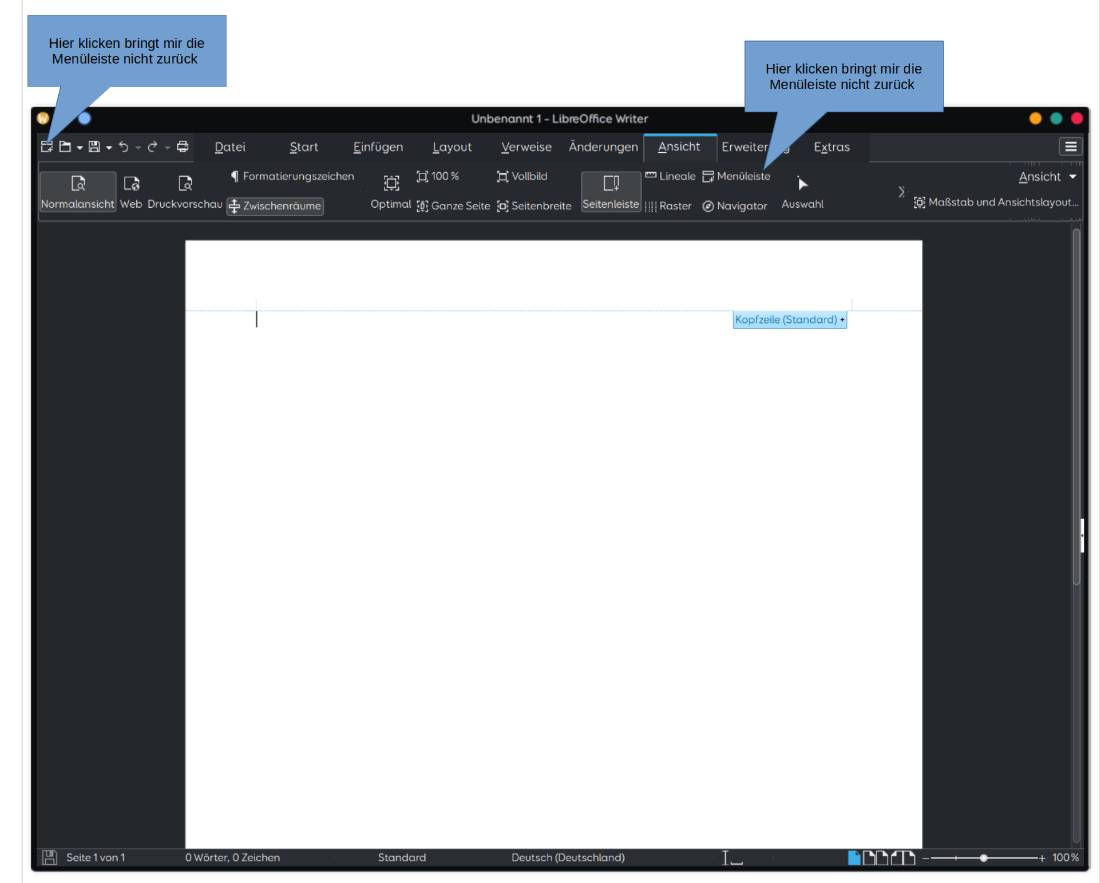Screen dimensions: 1100x883
Task: Open Maßstab und Ansichtslayout dialog
Action: click(x=996, y=203)
